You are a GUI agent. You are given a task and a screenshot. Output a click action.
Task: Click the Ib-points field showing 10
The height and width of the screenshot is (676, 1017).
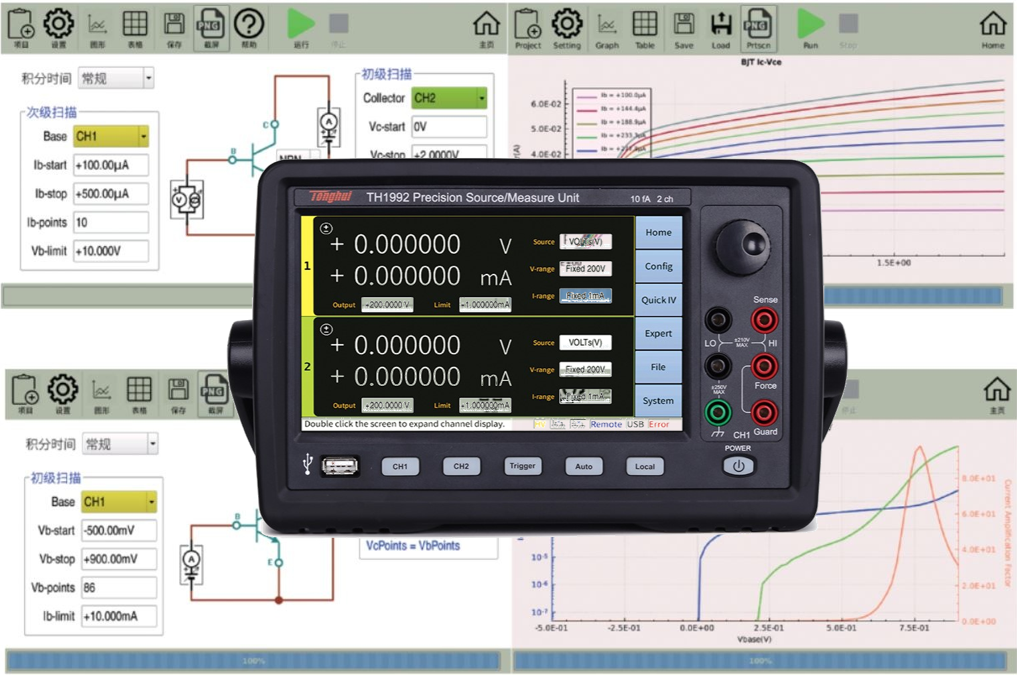(111, 222)
